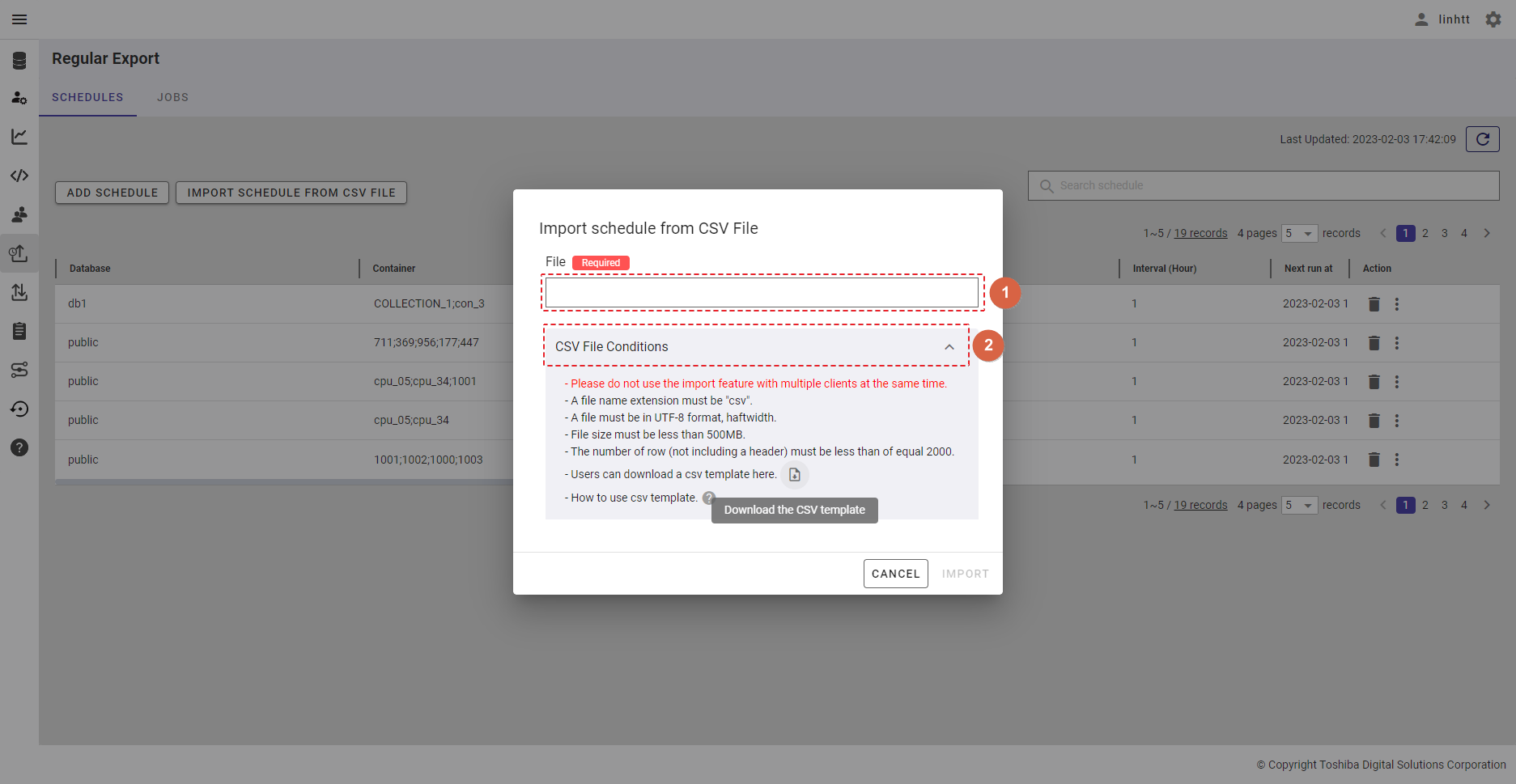Click the Add Schedule button
The width and height of the screenshot is (1516, 784).
[113, 193]
